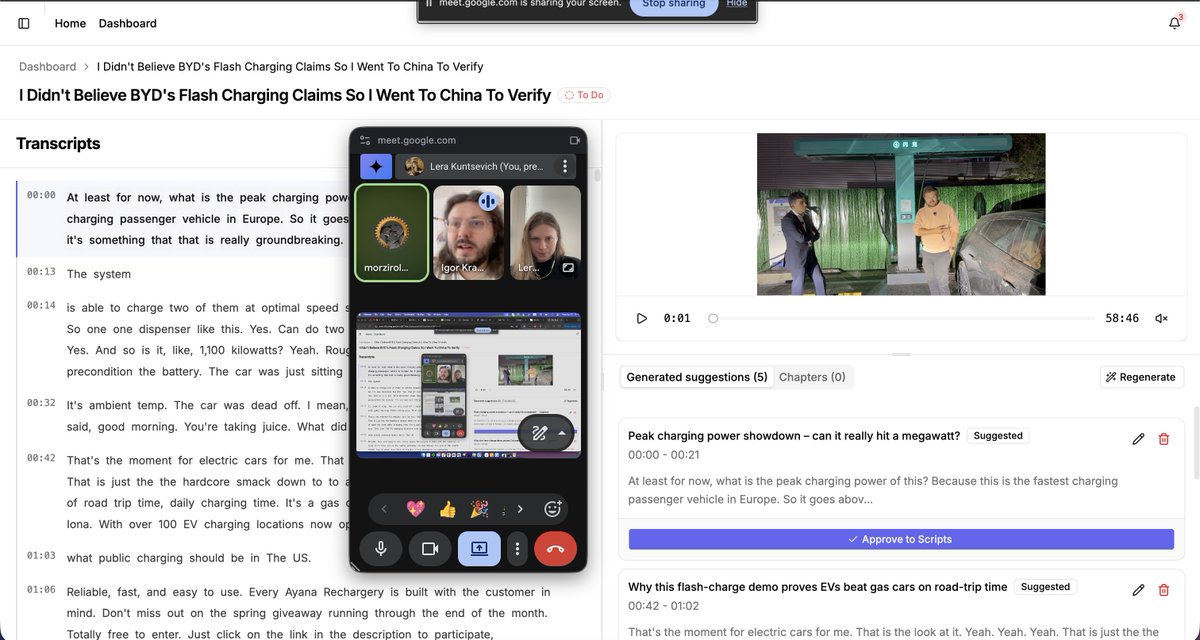This screenshot has width=1200, height=640.
Task: Open the emoji picker smiley in Meet
Action: [x=552, y=509]
